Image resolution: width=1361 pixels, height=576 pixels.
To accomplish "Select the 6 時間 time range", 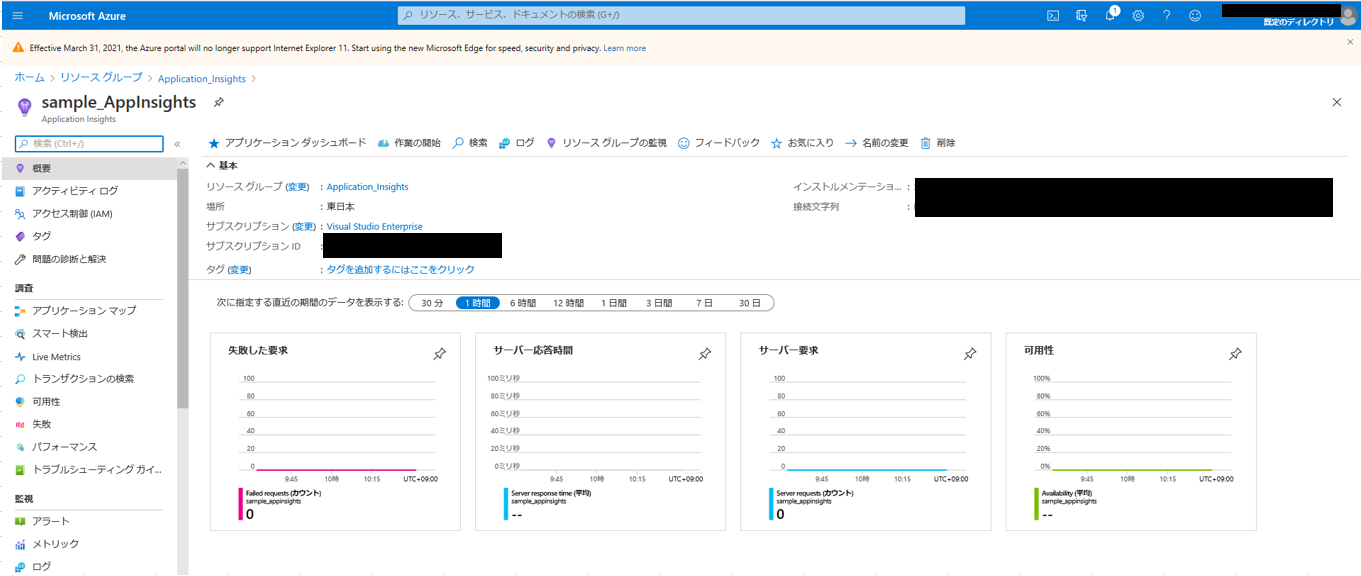I will [523, 303].
